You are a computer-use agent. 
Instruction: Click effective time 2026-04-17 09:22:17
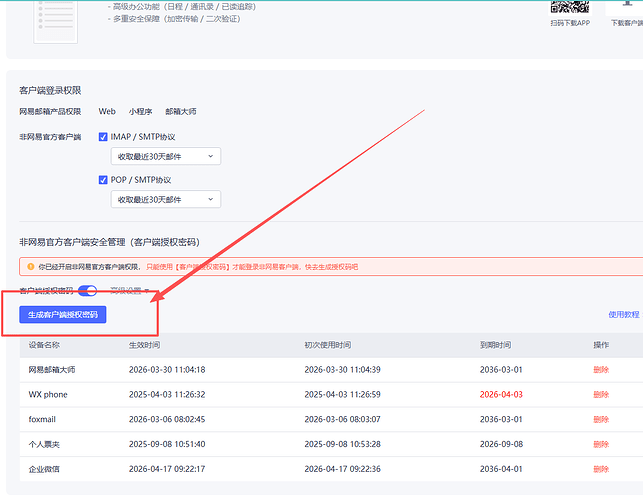[167, 469]
